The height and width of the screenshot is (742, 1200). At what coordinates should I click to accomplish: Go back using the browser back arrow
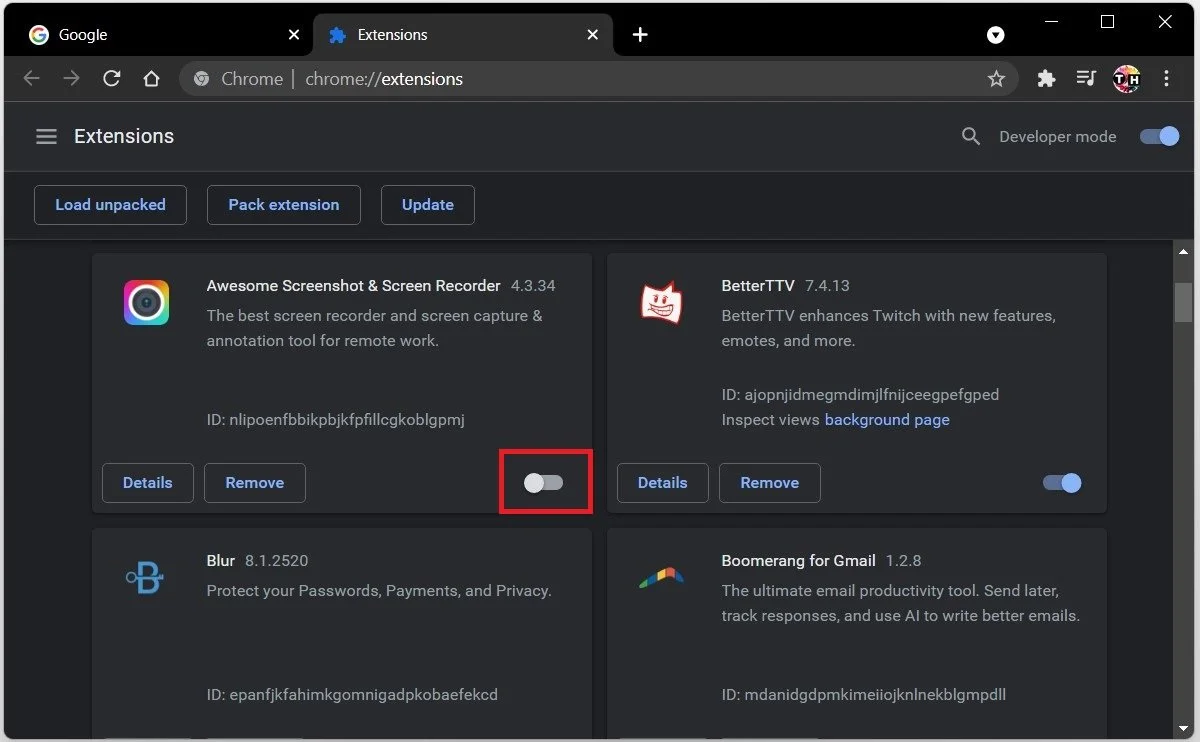coord(32,79)
